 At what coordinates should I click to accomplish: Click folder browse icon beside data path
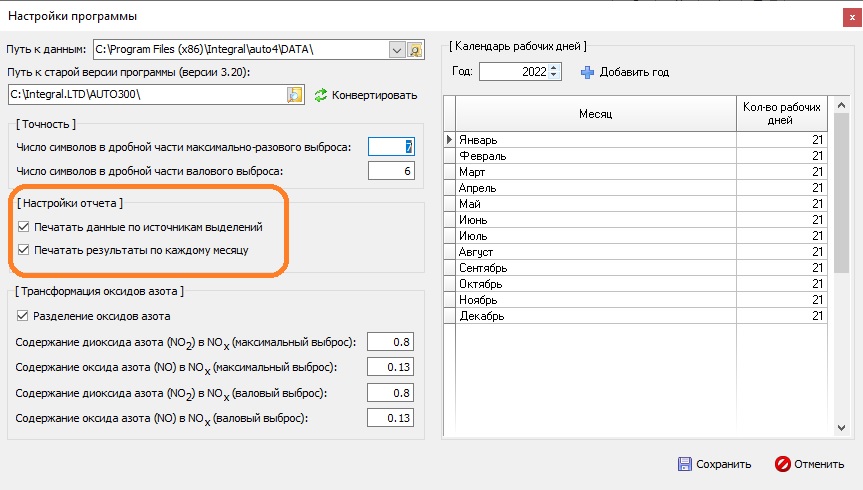click(416, 49)
